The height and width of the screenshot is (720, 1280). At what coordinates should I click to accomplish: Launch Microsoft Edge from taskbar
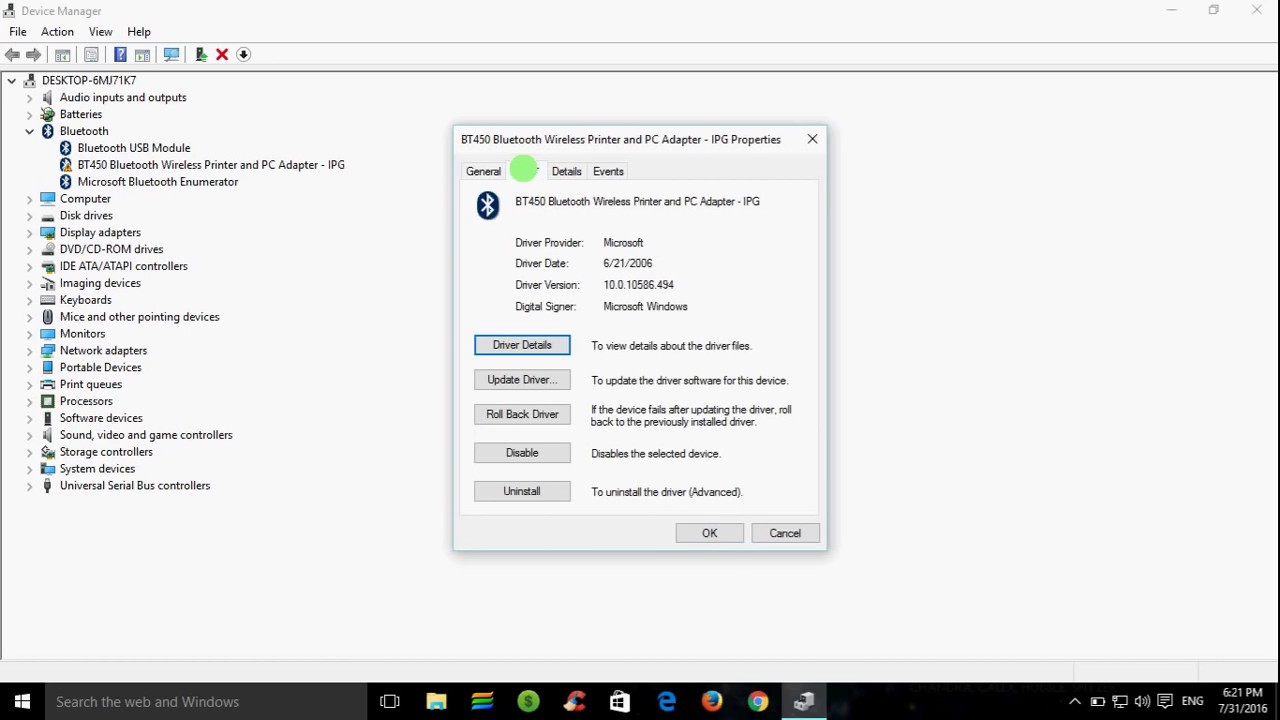tap(666, 701)
